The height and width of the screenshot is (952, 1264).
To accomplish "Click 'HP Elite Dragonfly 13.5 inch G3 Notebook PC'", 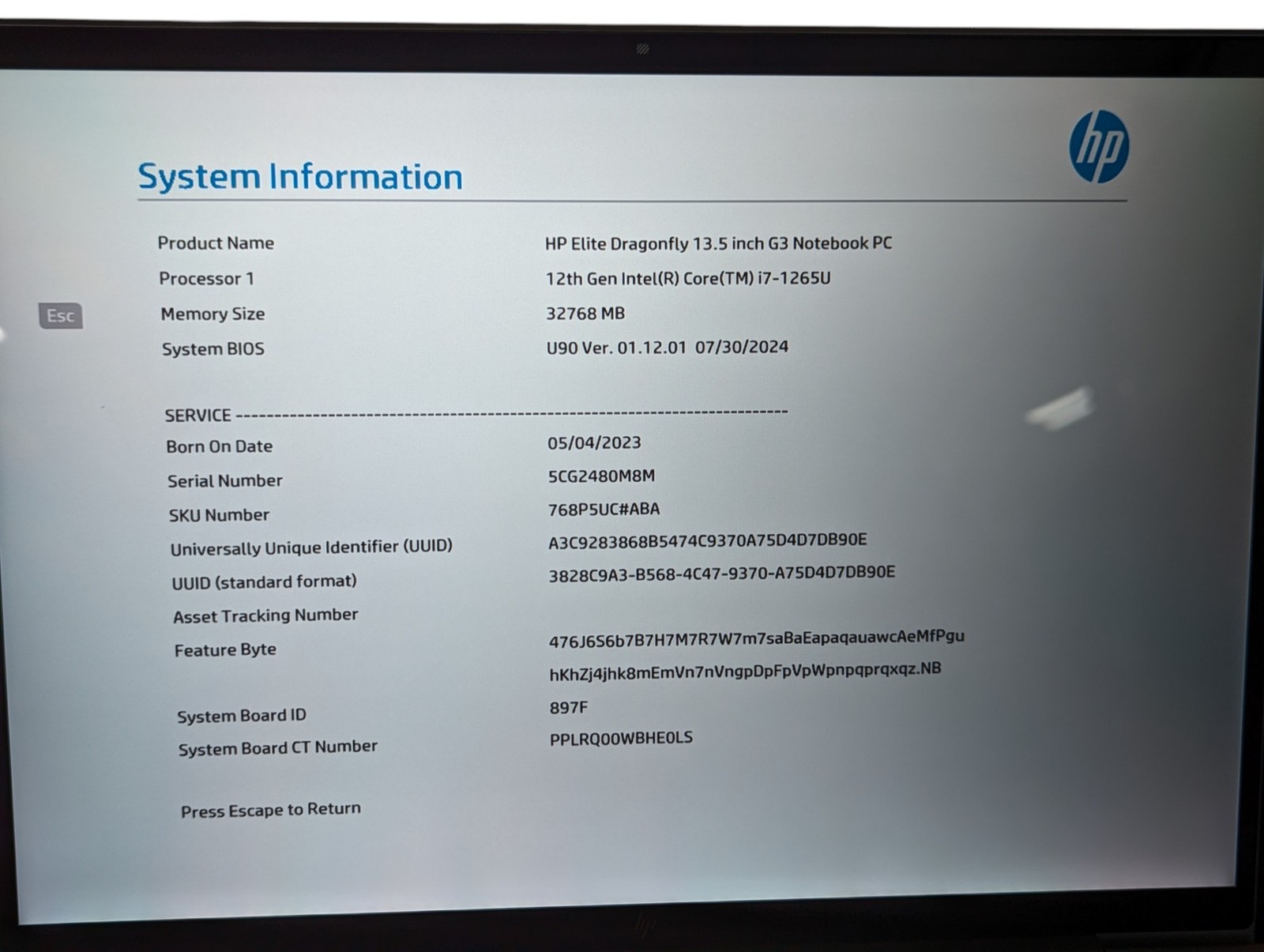I will (718, 243).
